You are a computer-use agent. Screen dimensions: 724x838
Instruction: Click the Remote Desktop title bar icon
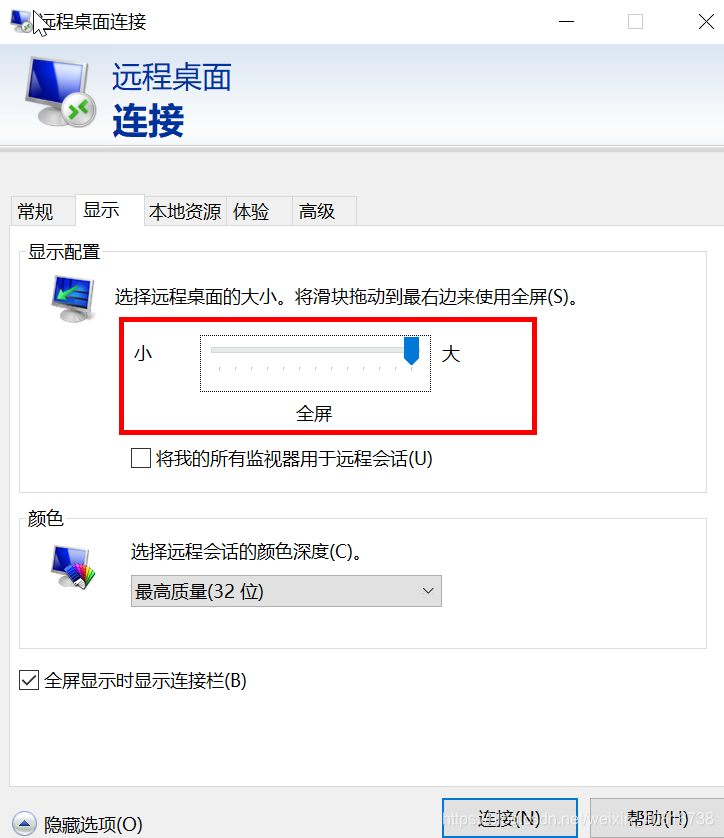[x=21, y=21]
